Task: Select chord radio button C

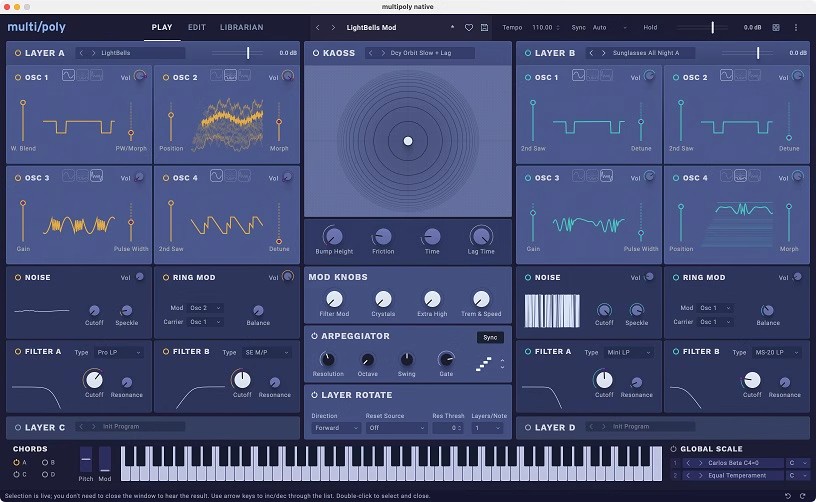Action: (18, 475)
